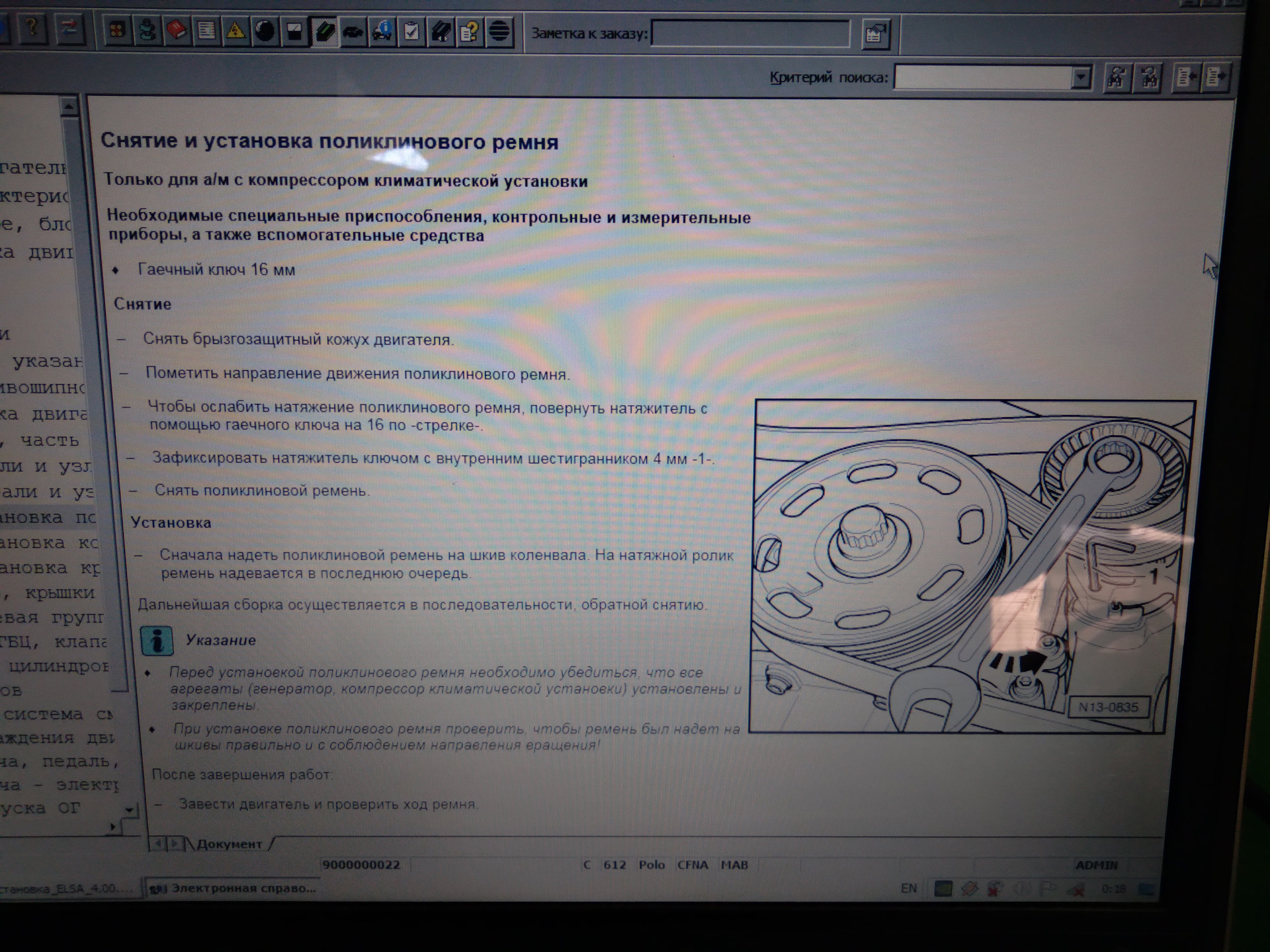Open the red repair manual book icon
This screenshot has width=1270, height=952.
point(177,30)
